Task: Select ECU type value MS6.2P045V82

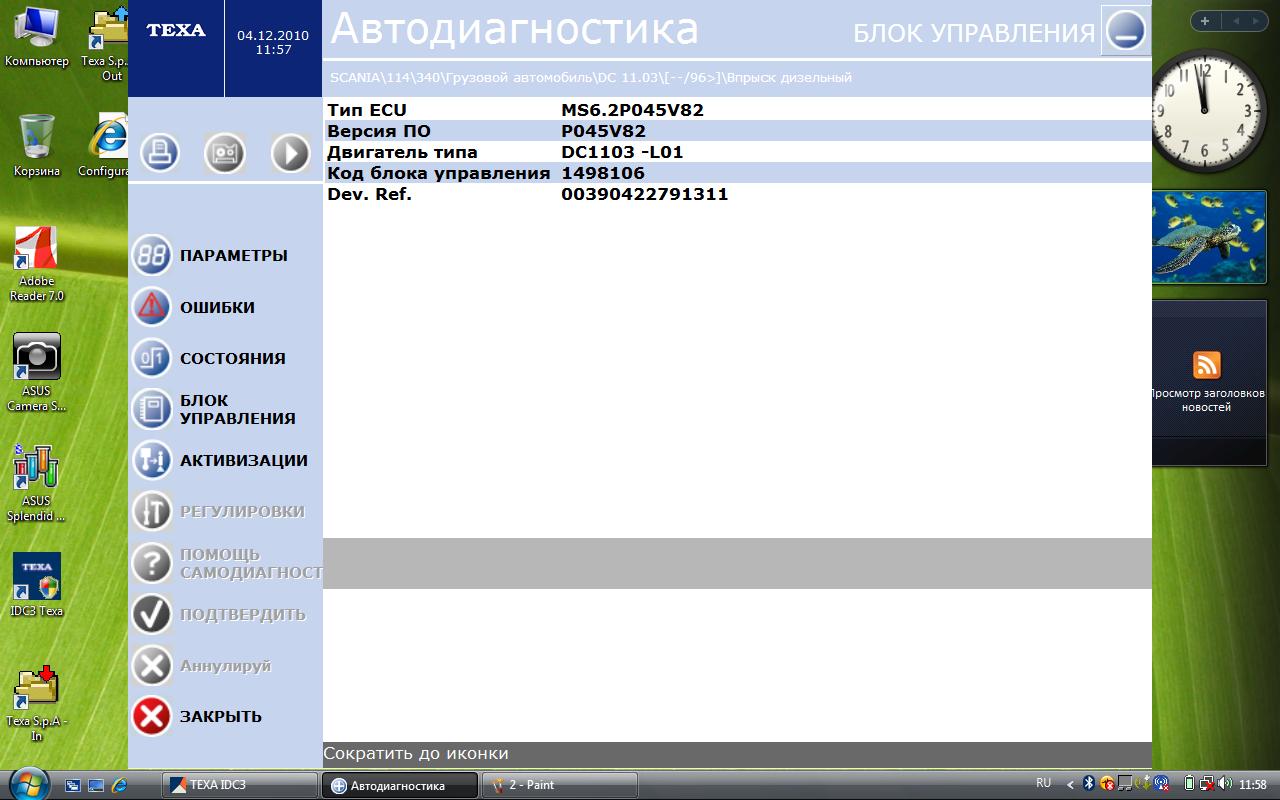Action: (633, 110)
